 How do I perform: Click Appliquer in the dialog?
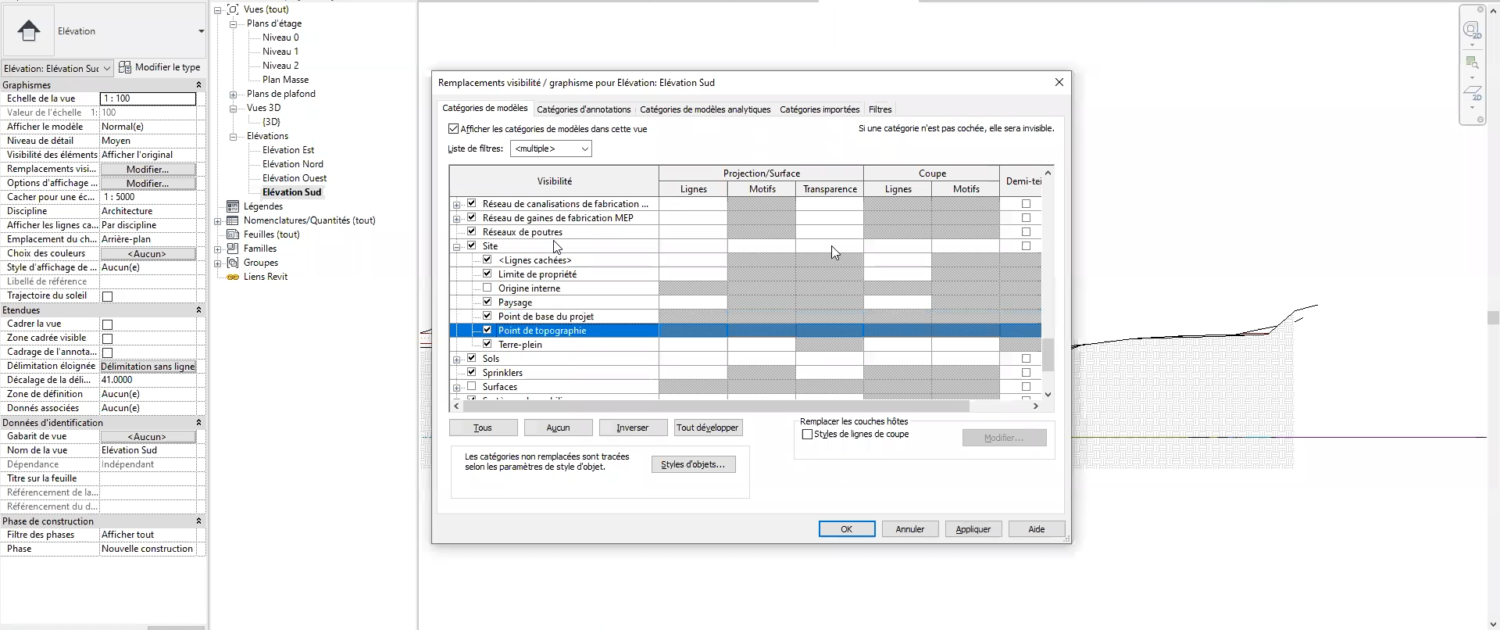[x=973, y=529]
